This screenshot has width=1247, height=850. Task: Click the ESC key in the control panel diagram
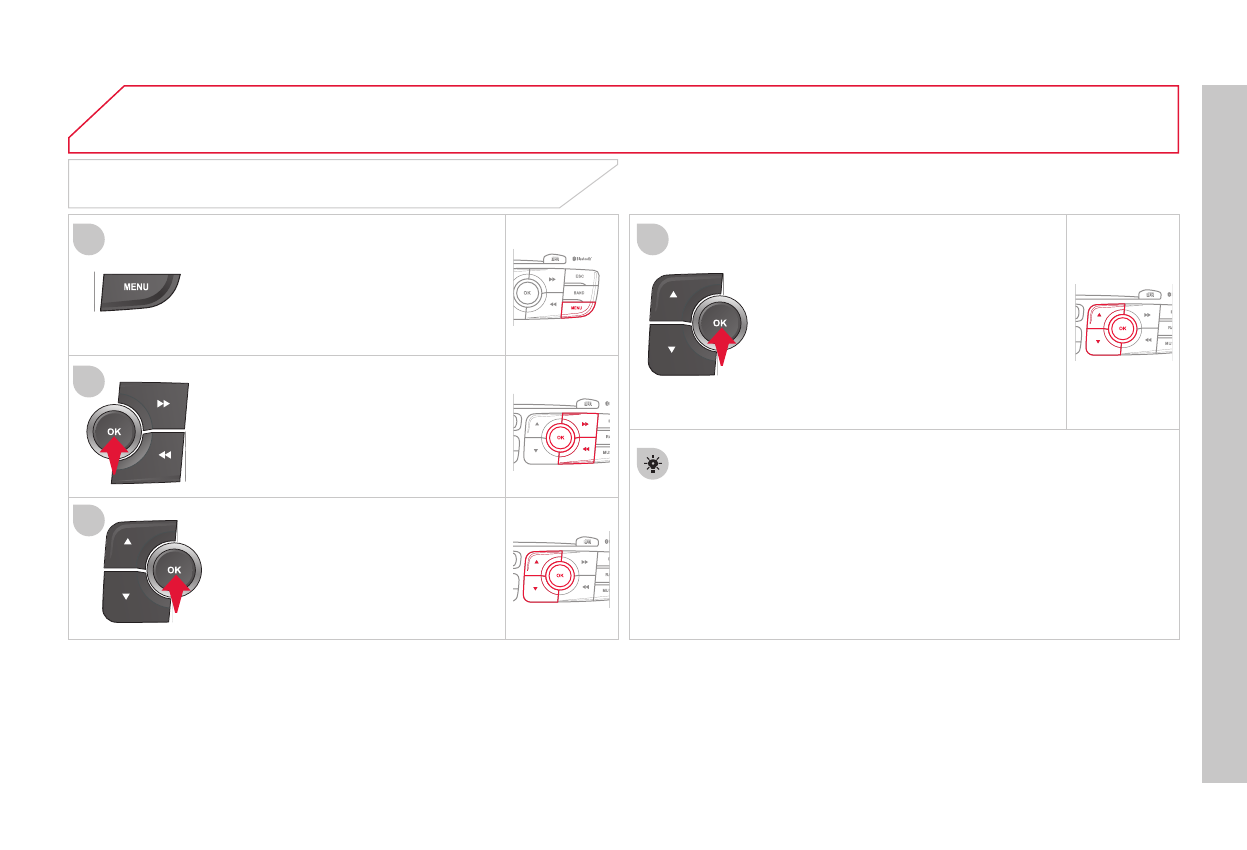tap(580, 274)
